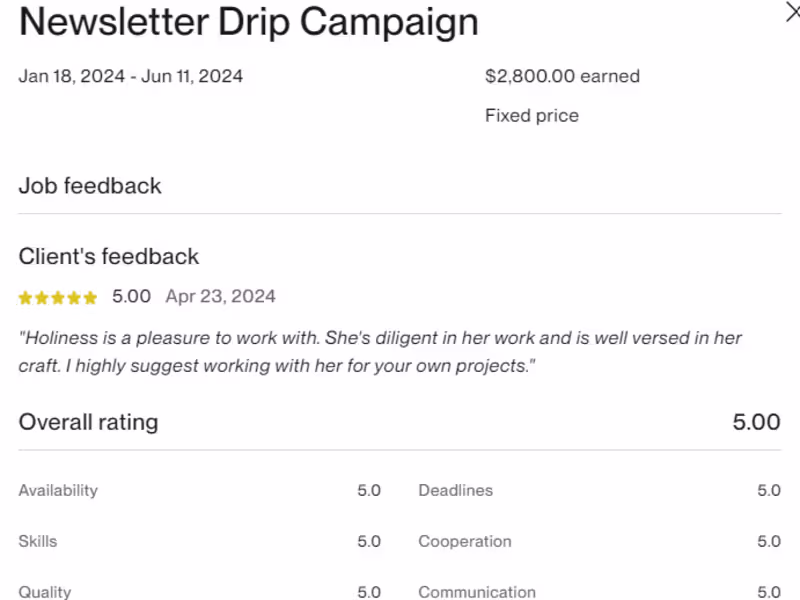Click the star rating group beside 5.00
800x600 pixels.
[x=57, y=297]
